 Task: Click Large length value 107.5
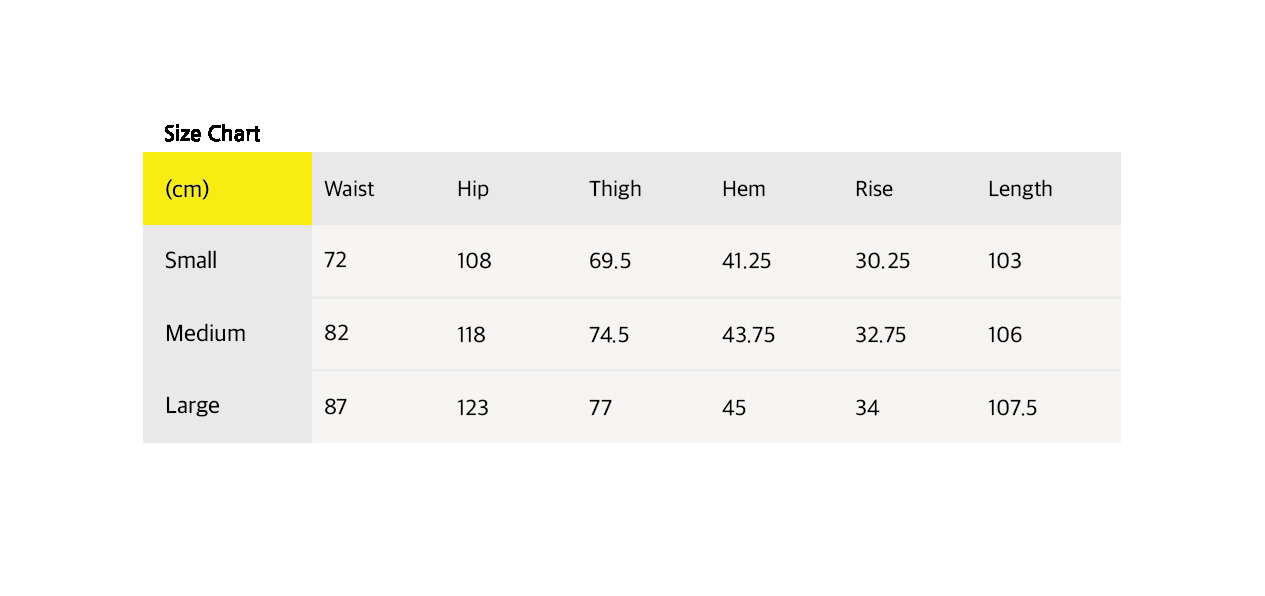[x=1012, y=408]
